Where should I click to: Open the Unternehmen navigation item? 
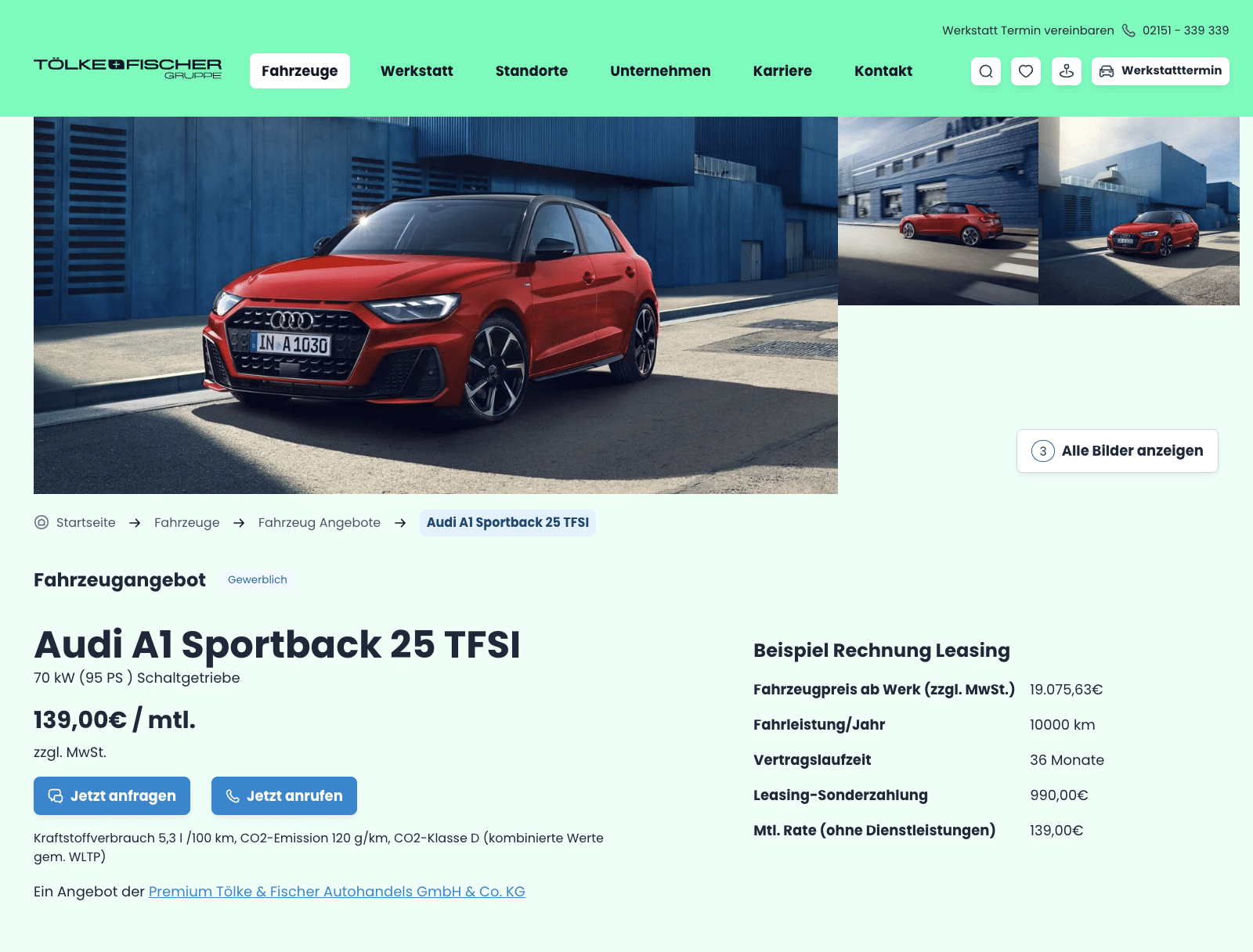point(660,71)
